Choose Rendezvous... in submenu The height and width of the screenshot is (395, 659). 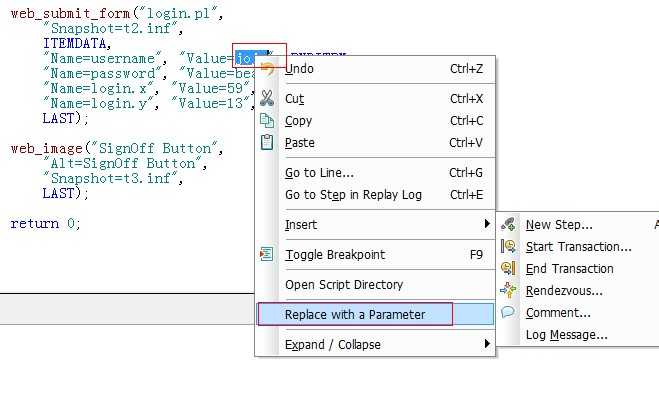pyautogui.click(x=578, y=290)
